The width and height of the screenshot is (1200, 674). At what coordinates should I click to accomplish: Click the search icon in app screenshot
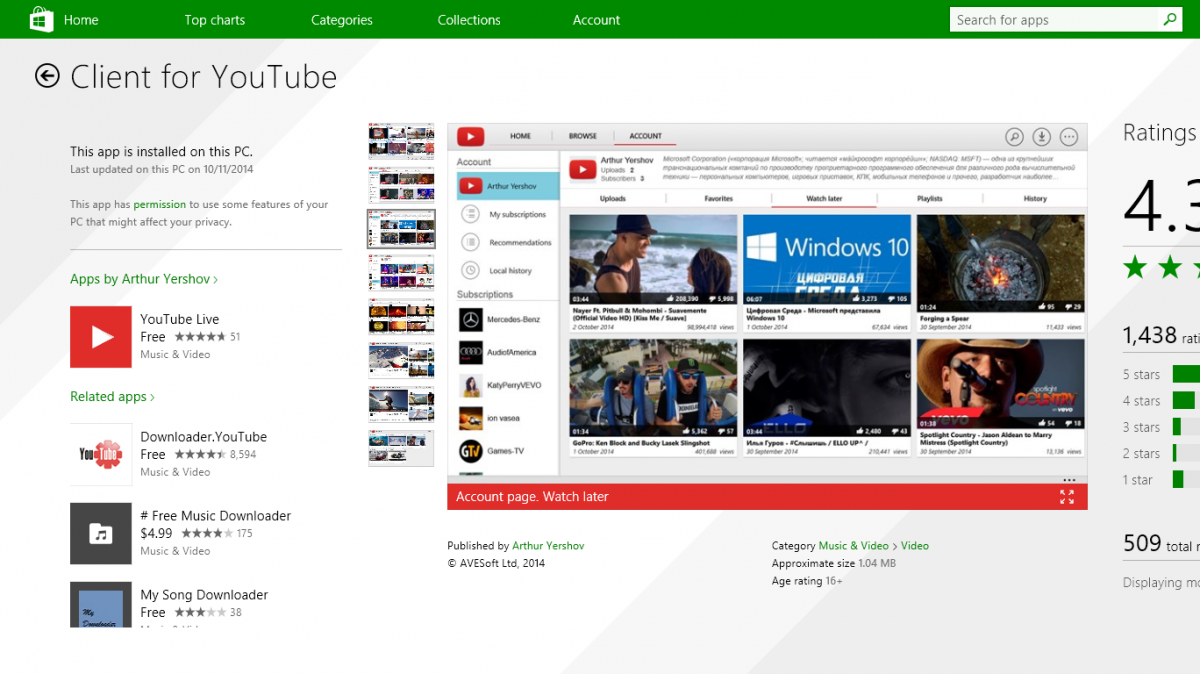[x=1014, y=137]
